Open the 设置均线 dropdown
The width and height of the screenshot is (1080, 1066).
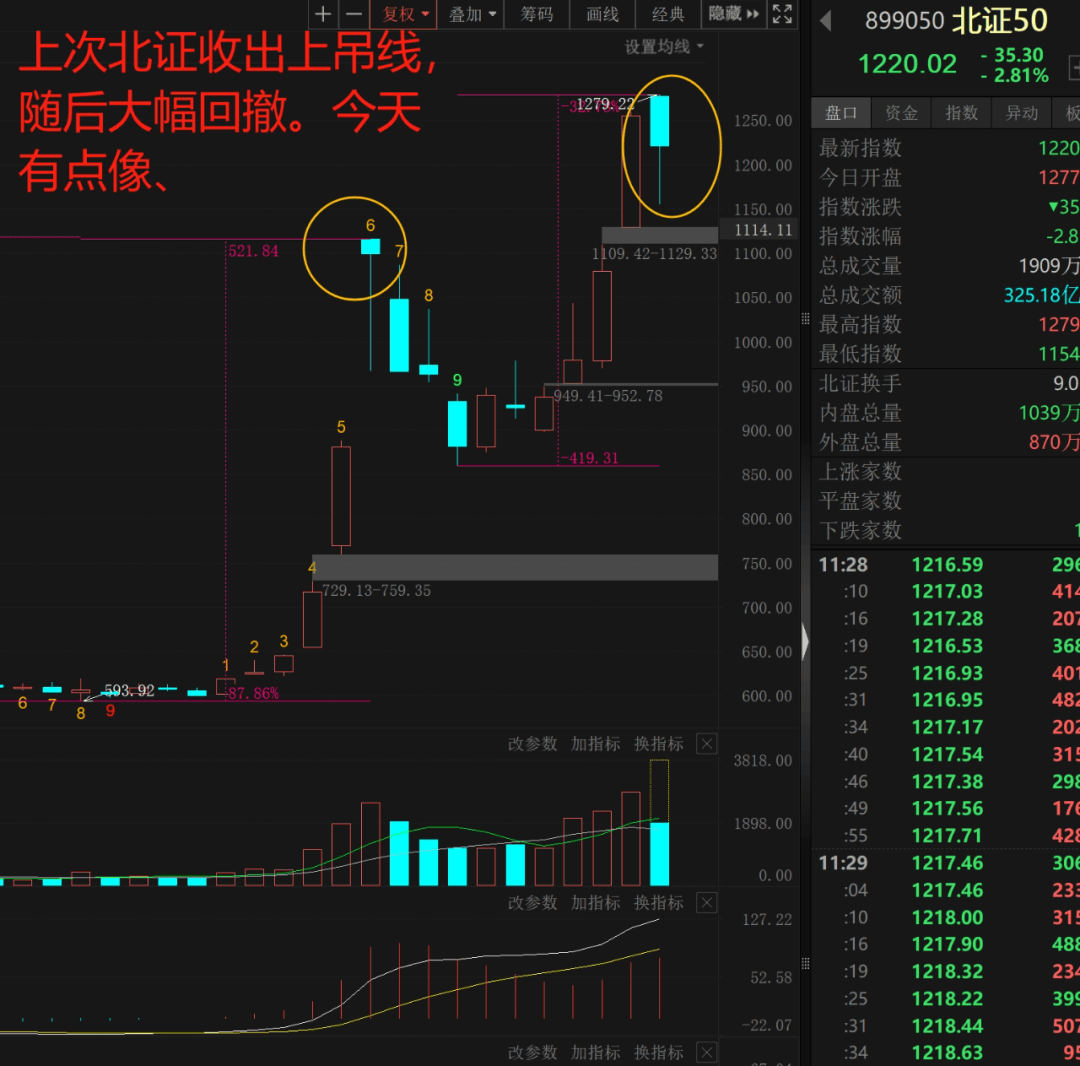(x=664, y=46)
